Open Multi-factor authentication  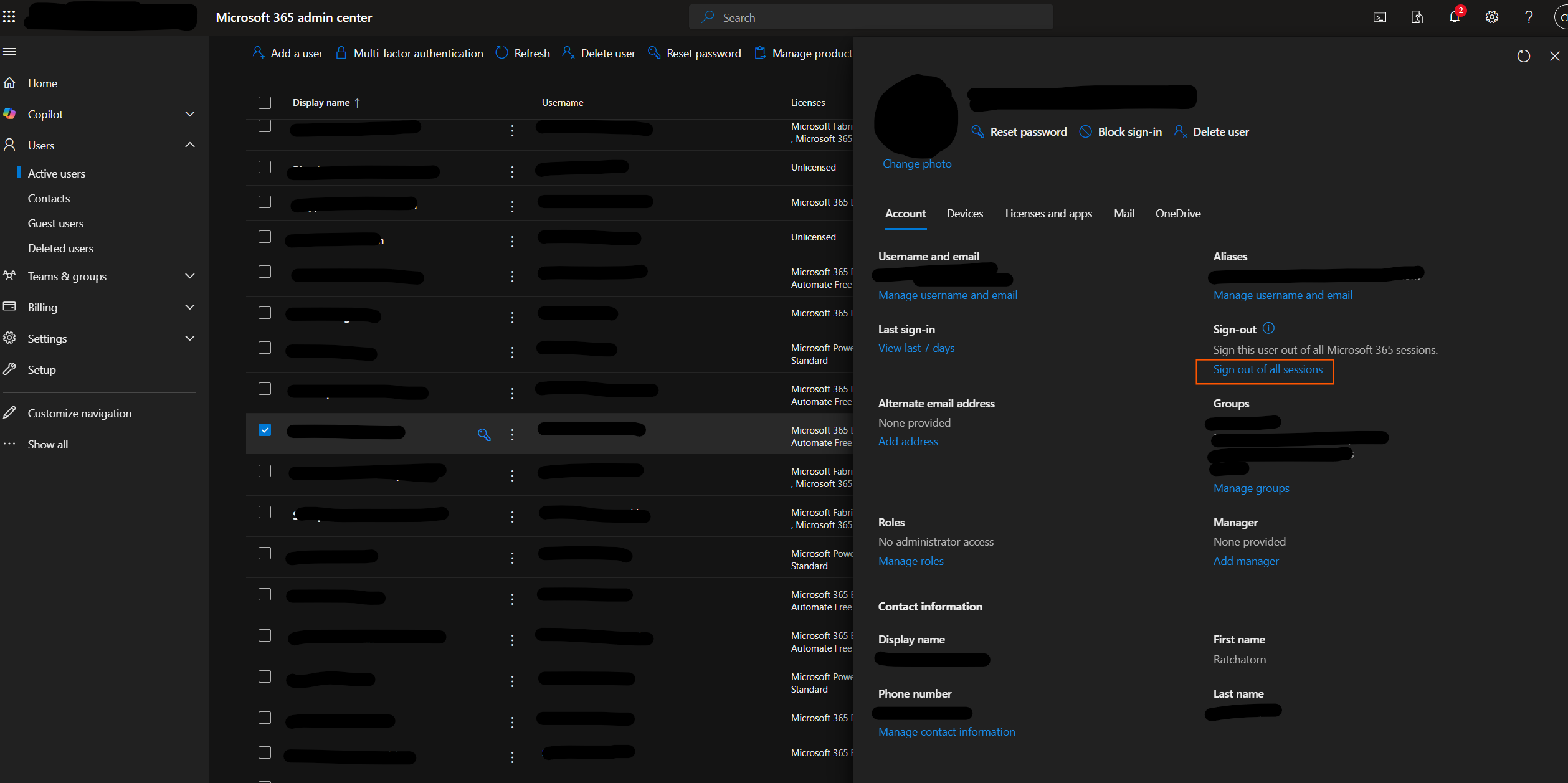pos(409,53)
